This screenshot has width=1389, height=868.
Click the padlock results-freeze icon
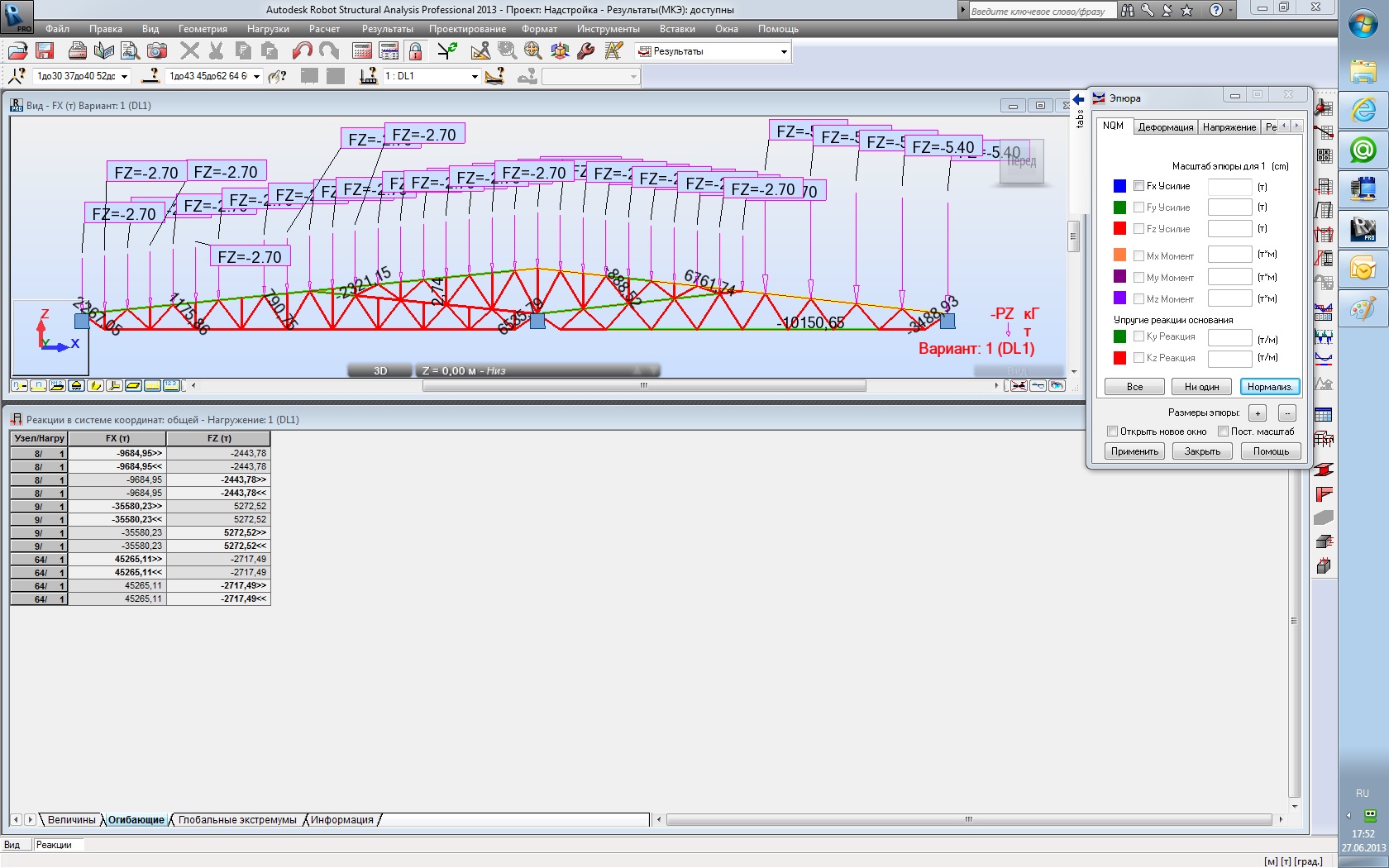(x=415, y=51)
